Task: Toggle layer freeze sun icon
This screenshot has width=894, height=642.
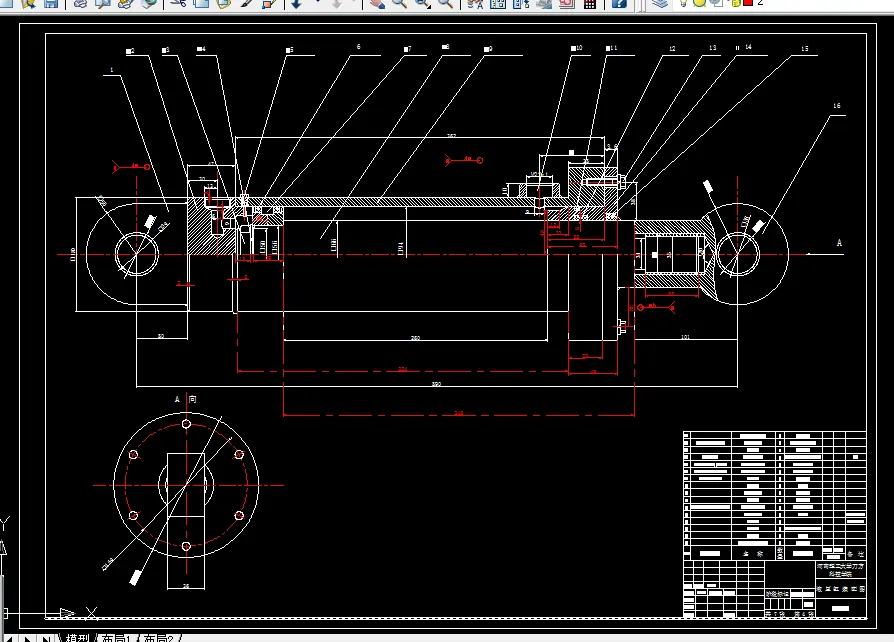Action: click(x=698, y=3)
